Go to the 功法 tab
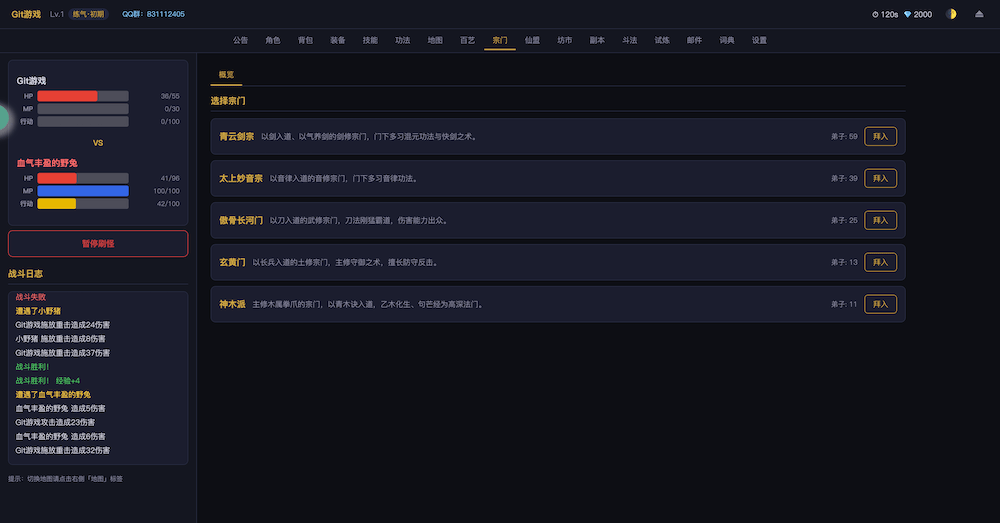Image resolution: width=1000 pixels, height=523 pixels. point(402,40)
